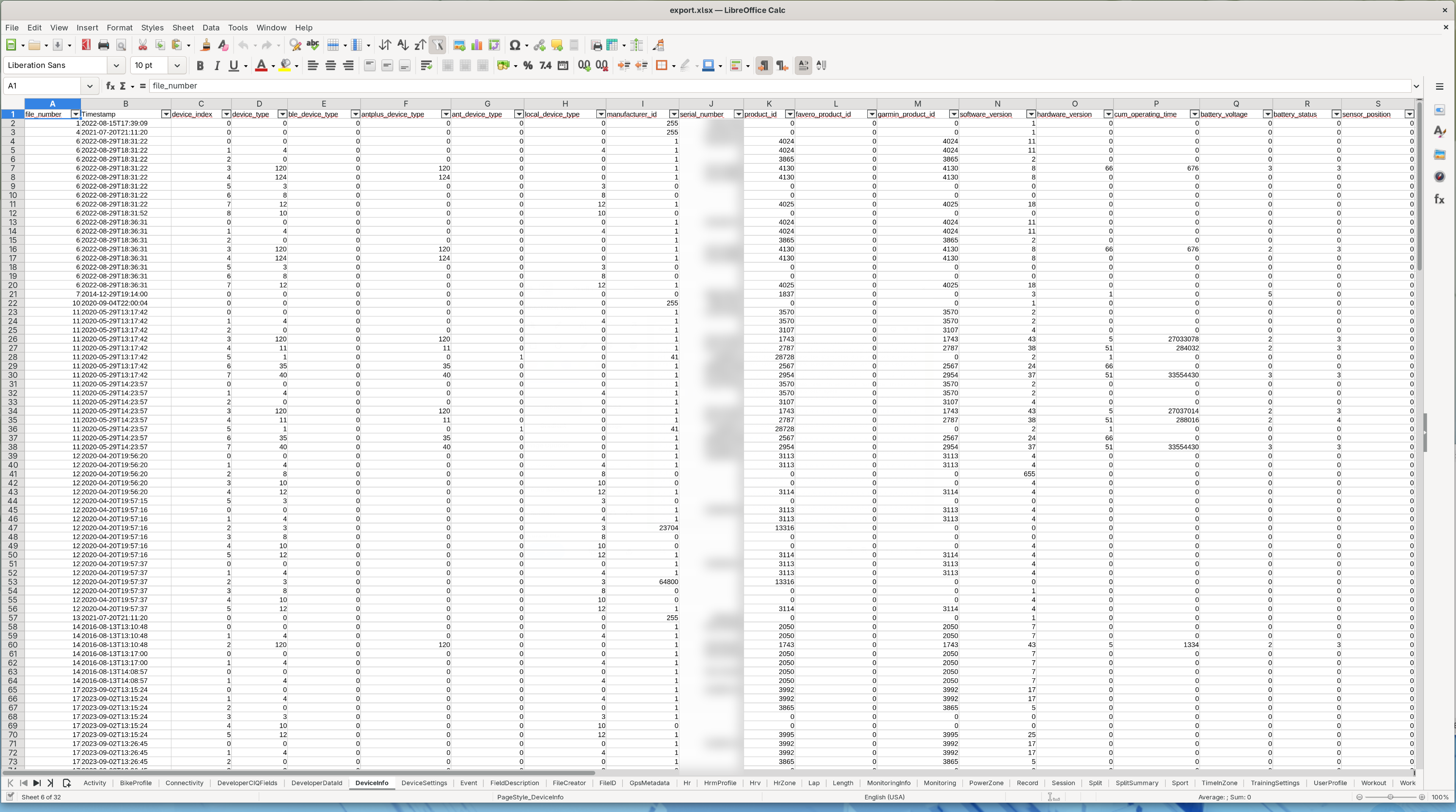Insert hyperlink icon
Viewport: 1456px width, 812px height.
539,45
